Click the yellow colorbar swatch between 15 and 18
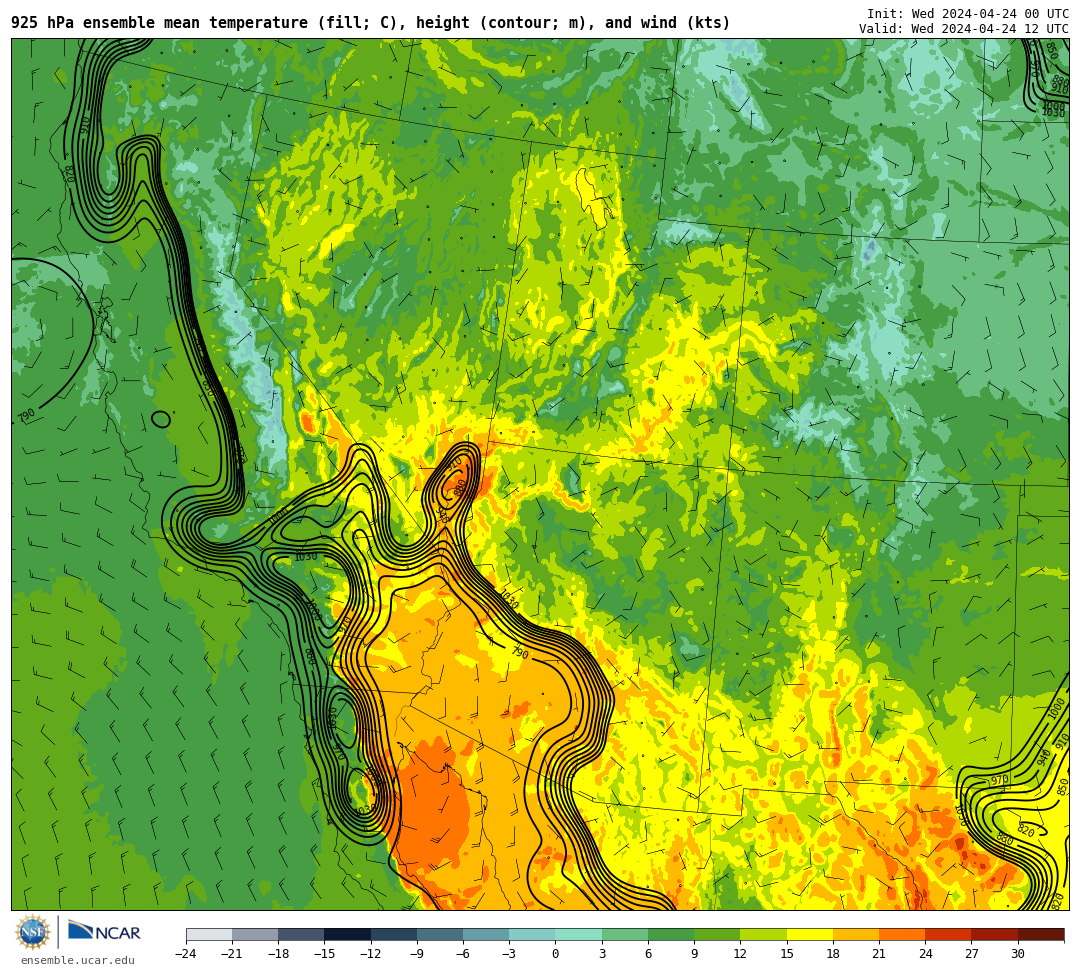Screen dimensions: 1080x973 point(809,934)
